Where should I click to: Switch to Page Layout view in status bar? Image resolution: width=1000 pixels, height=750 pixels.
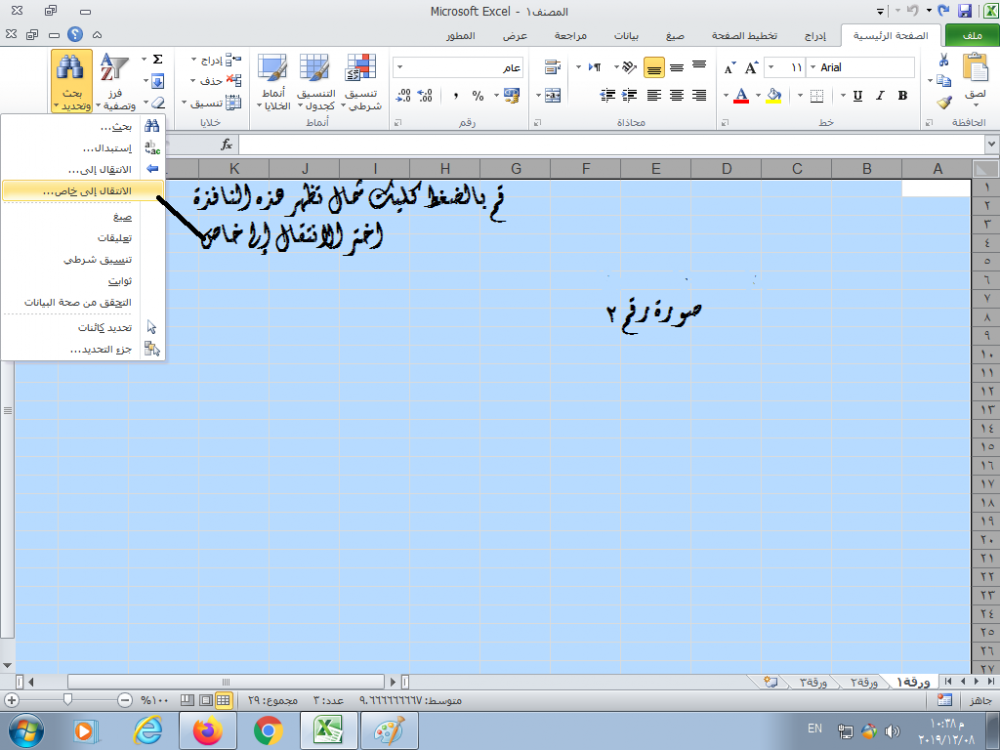[x=205, y=700]
